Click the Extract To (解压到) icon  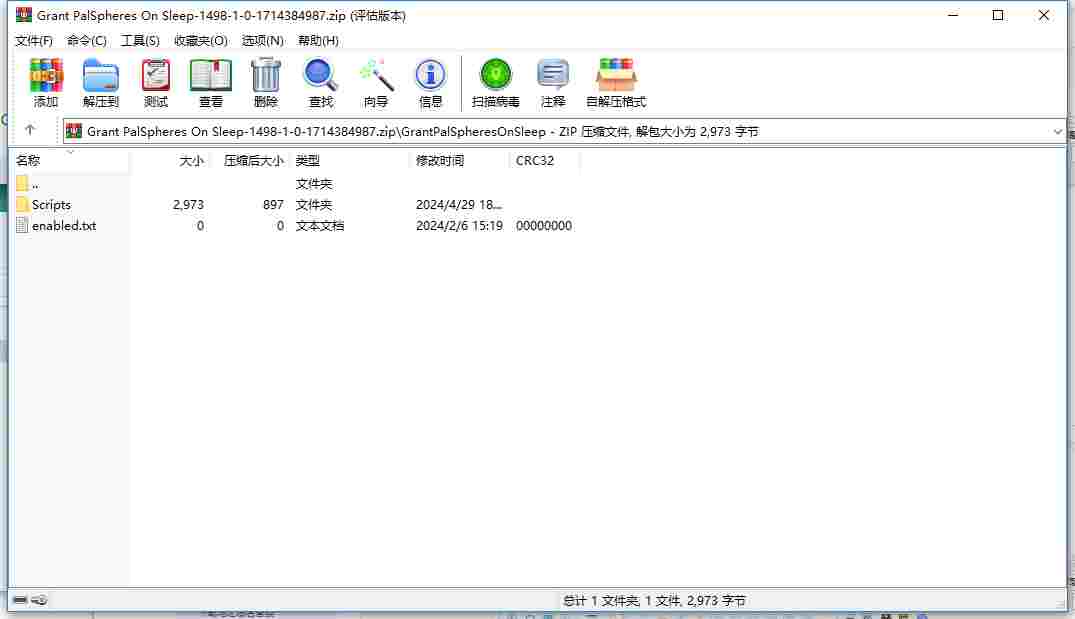(101, 75)
